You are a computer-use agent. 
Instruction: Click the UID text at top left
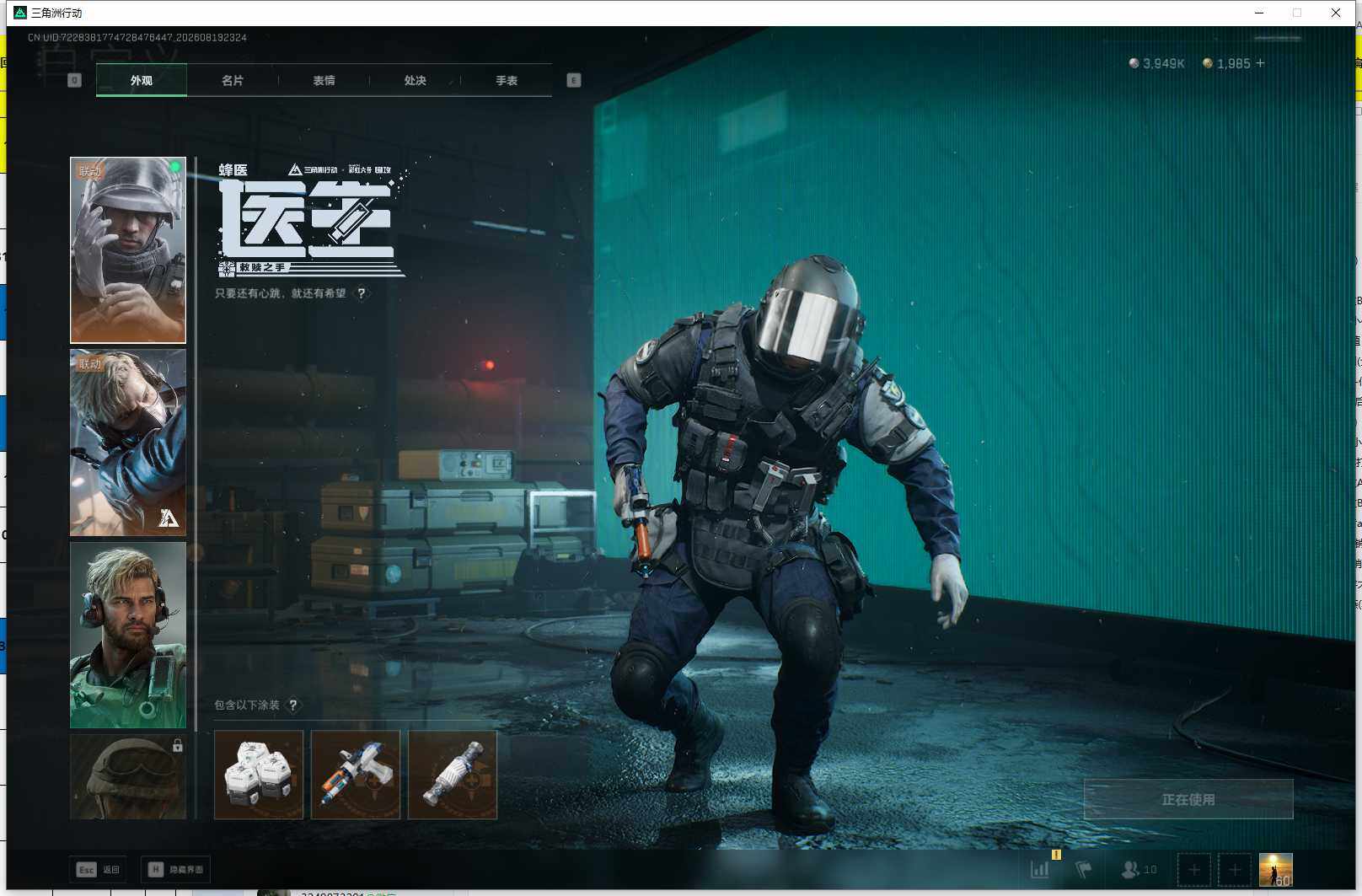coord(137,38)
